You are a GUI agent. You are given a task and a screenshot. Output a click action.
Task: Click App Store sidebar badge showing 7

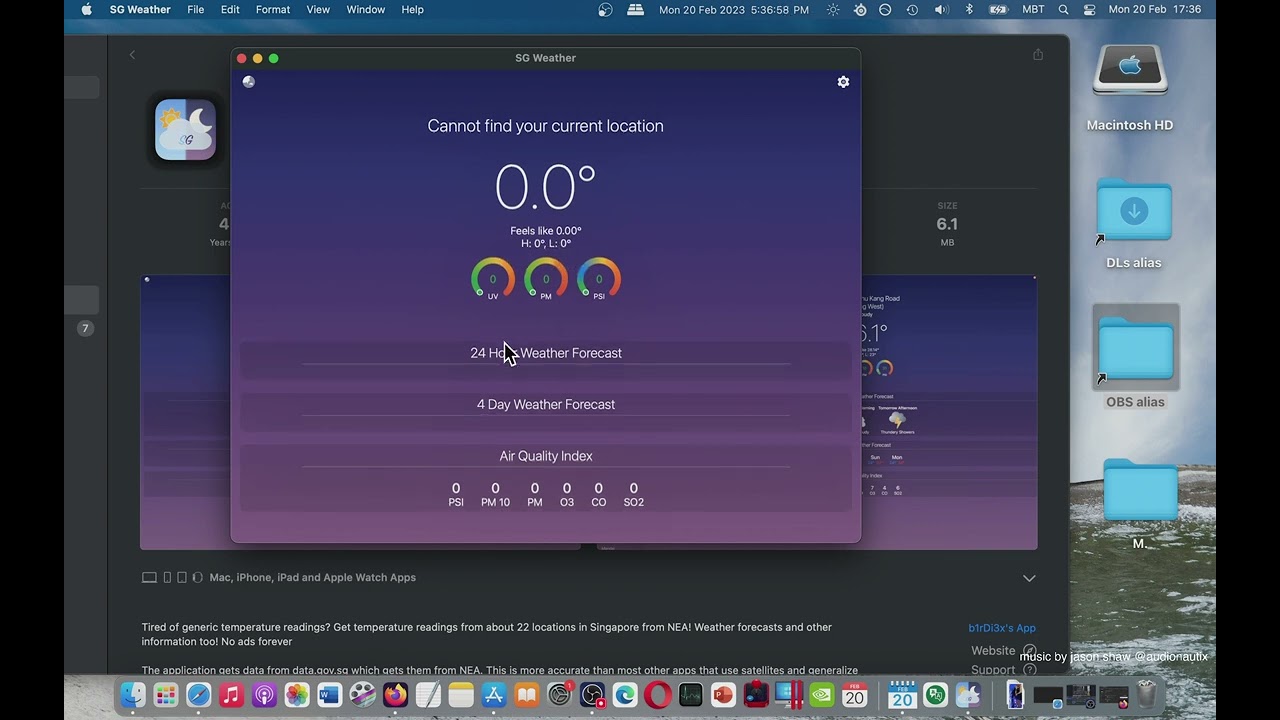[85, 328]
